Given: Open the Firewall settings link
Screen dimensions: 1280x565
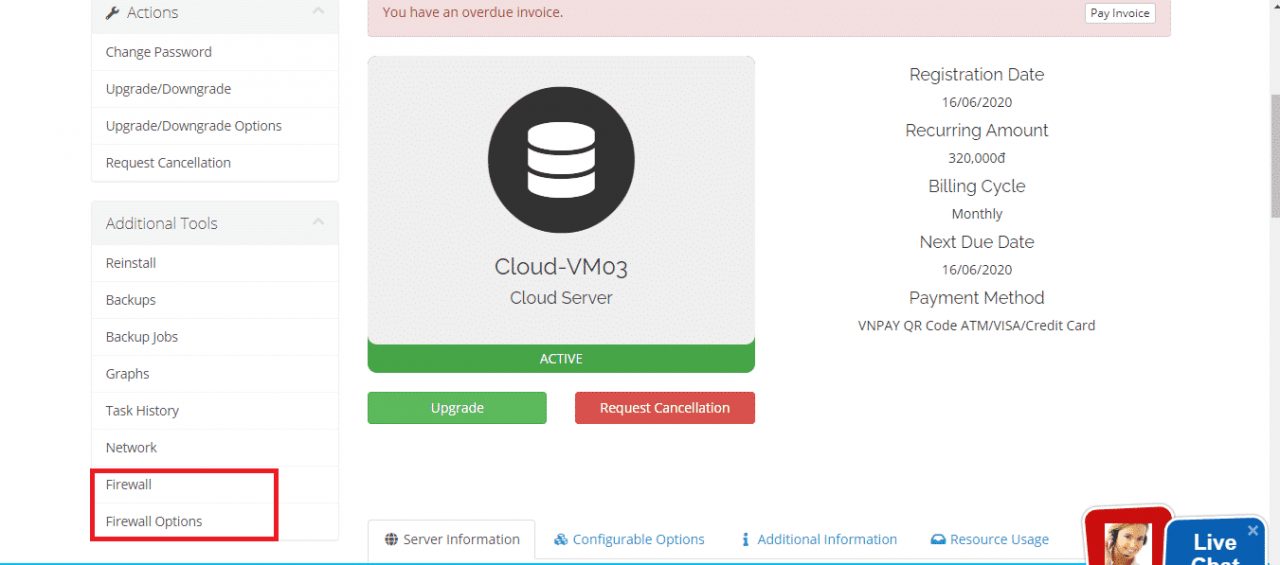Looking at the screenshot, I should point(129,484).
